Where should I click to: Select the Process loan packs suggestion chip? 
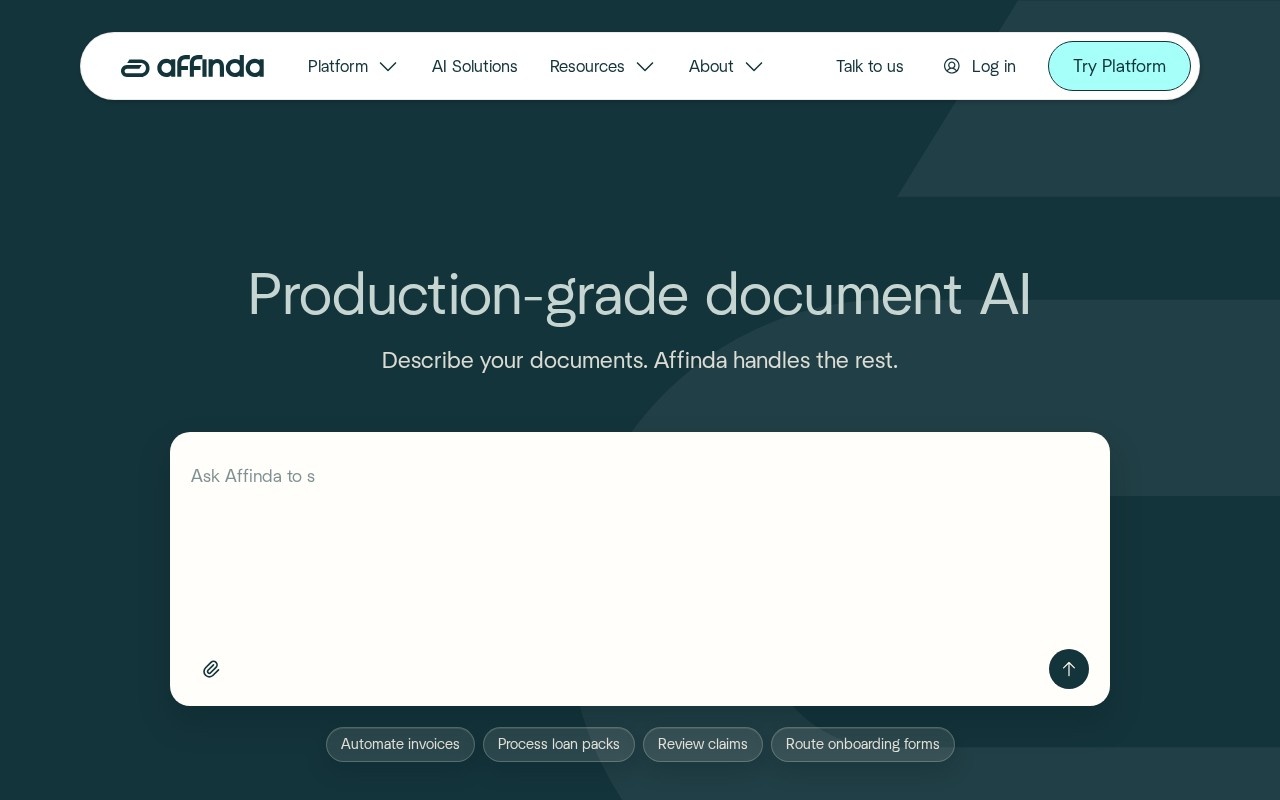[559, 744]
